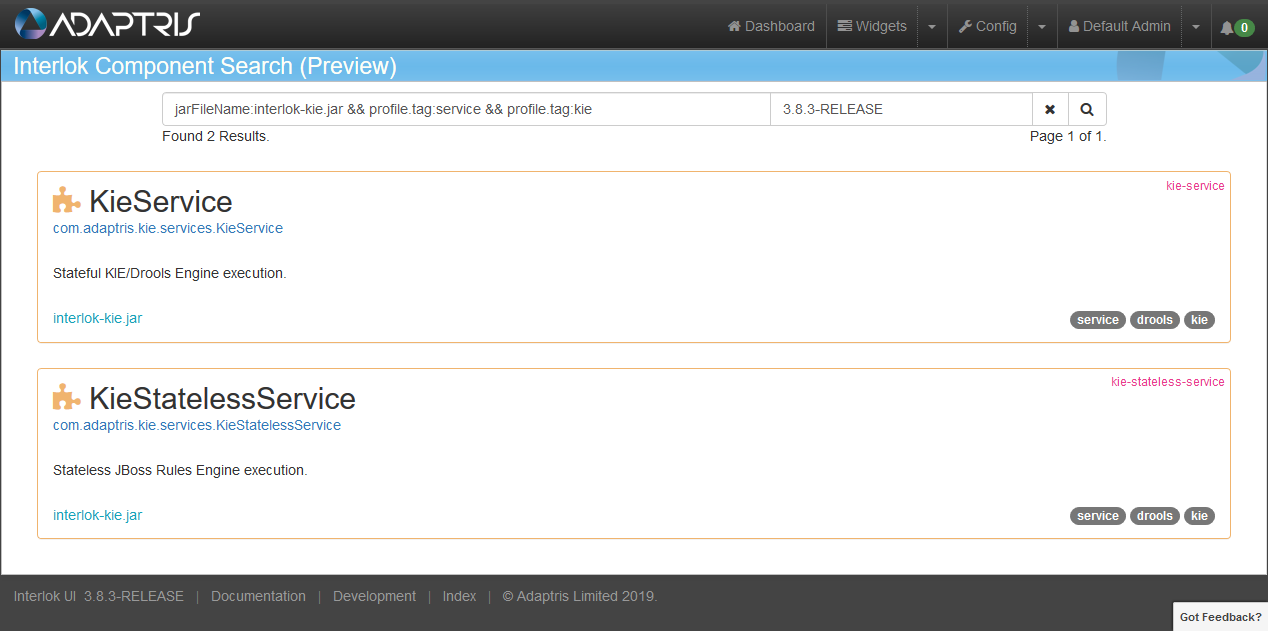Select the service tag on KieService
1268x631 pixels.
1098,320
